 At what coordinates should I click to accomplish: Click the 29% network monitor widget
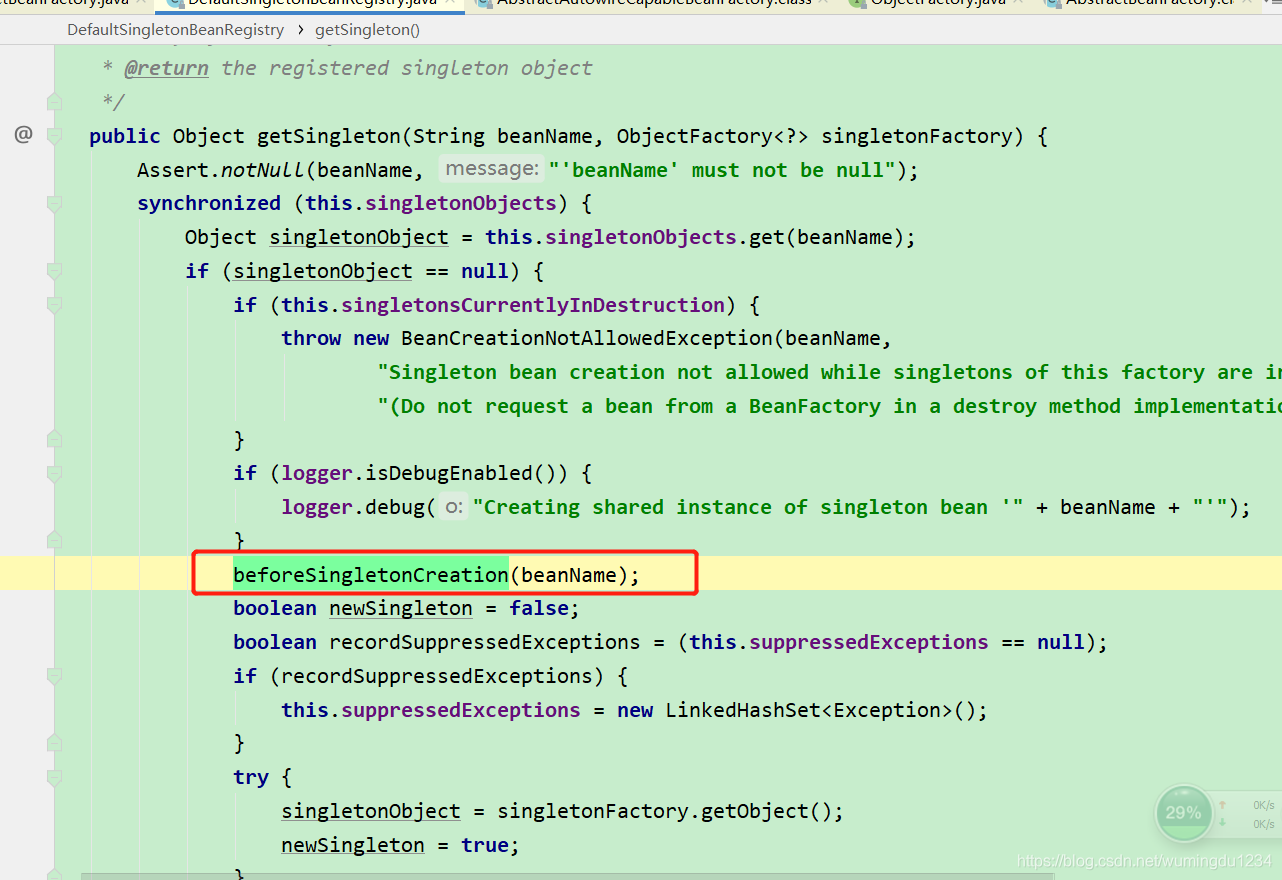click(x=1184, y=813)
